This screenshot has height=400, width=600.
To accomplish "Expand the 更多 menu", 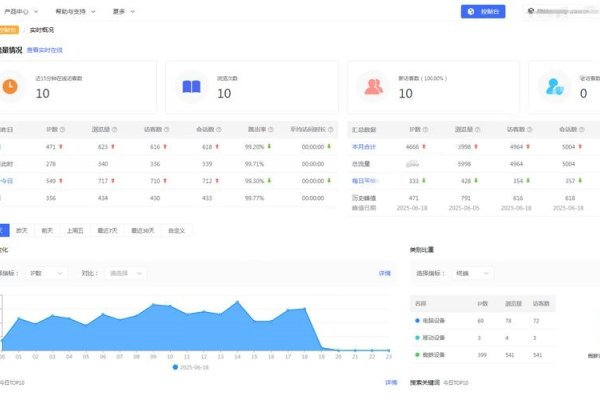I will tap(124, 11).
